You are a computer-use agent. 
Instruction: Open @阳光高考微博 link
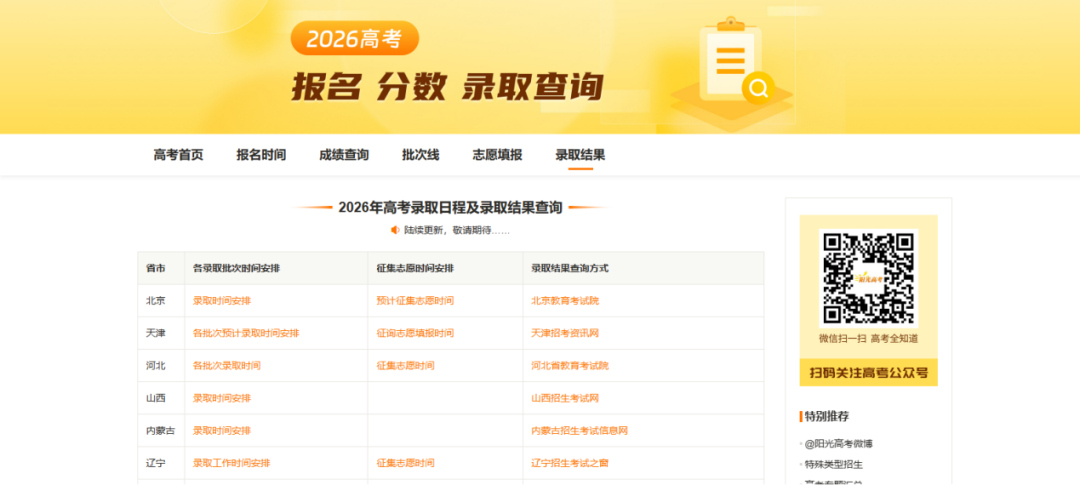pos(839,444)
